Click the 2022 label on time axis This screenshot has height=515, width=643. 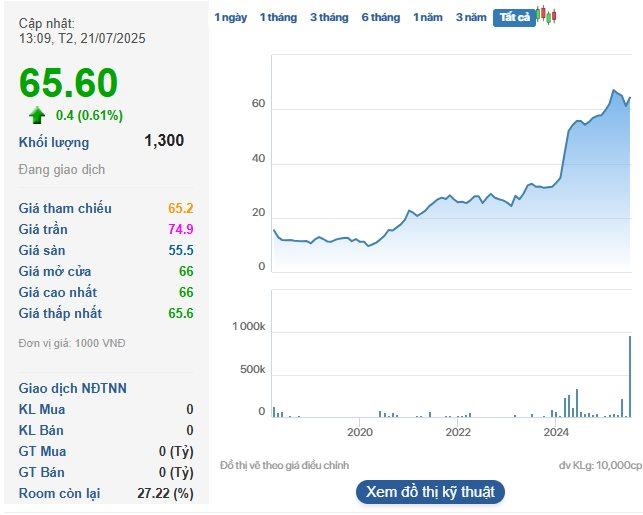click(458, 433)
